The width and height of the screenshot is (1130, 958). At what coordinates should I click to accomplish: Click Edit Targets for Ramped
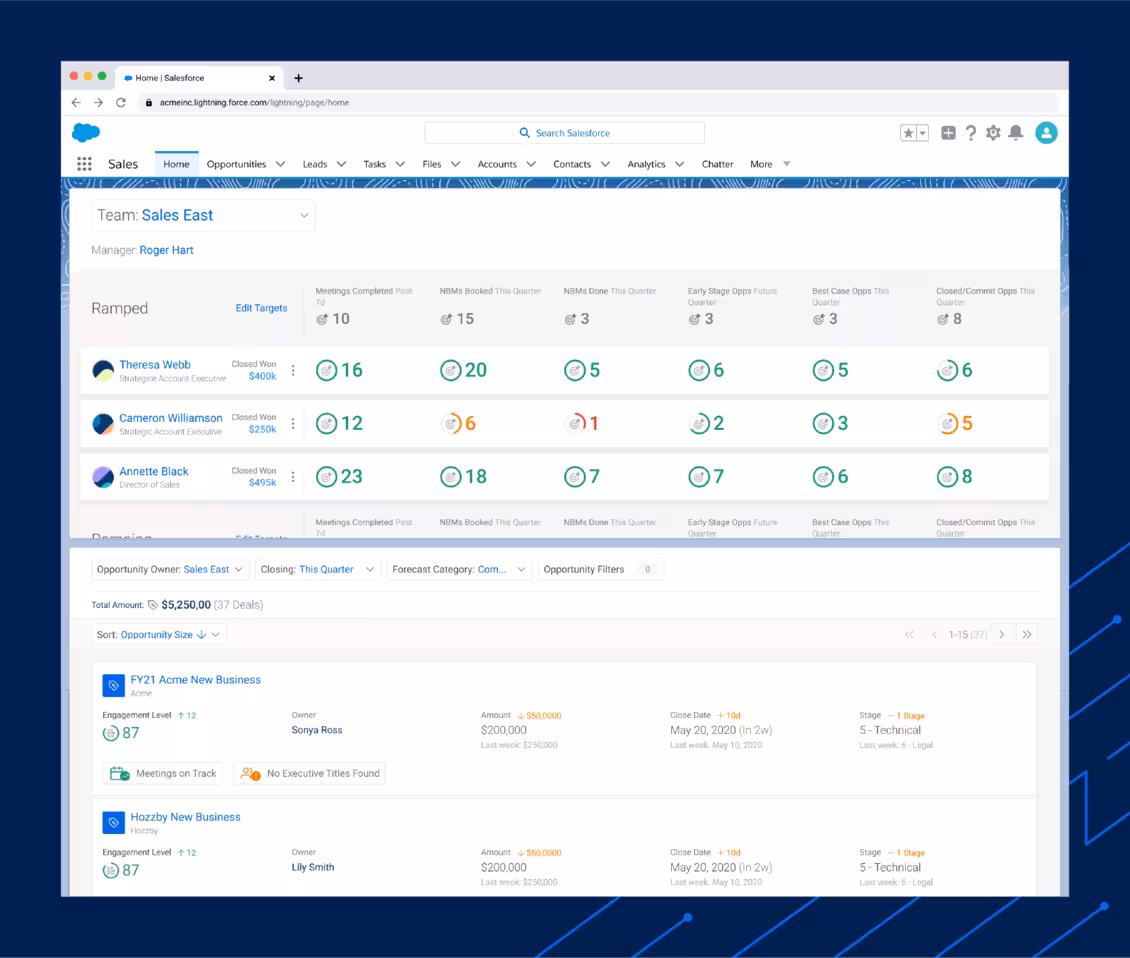[261, 308]
